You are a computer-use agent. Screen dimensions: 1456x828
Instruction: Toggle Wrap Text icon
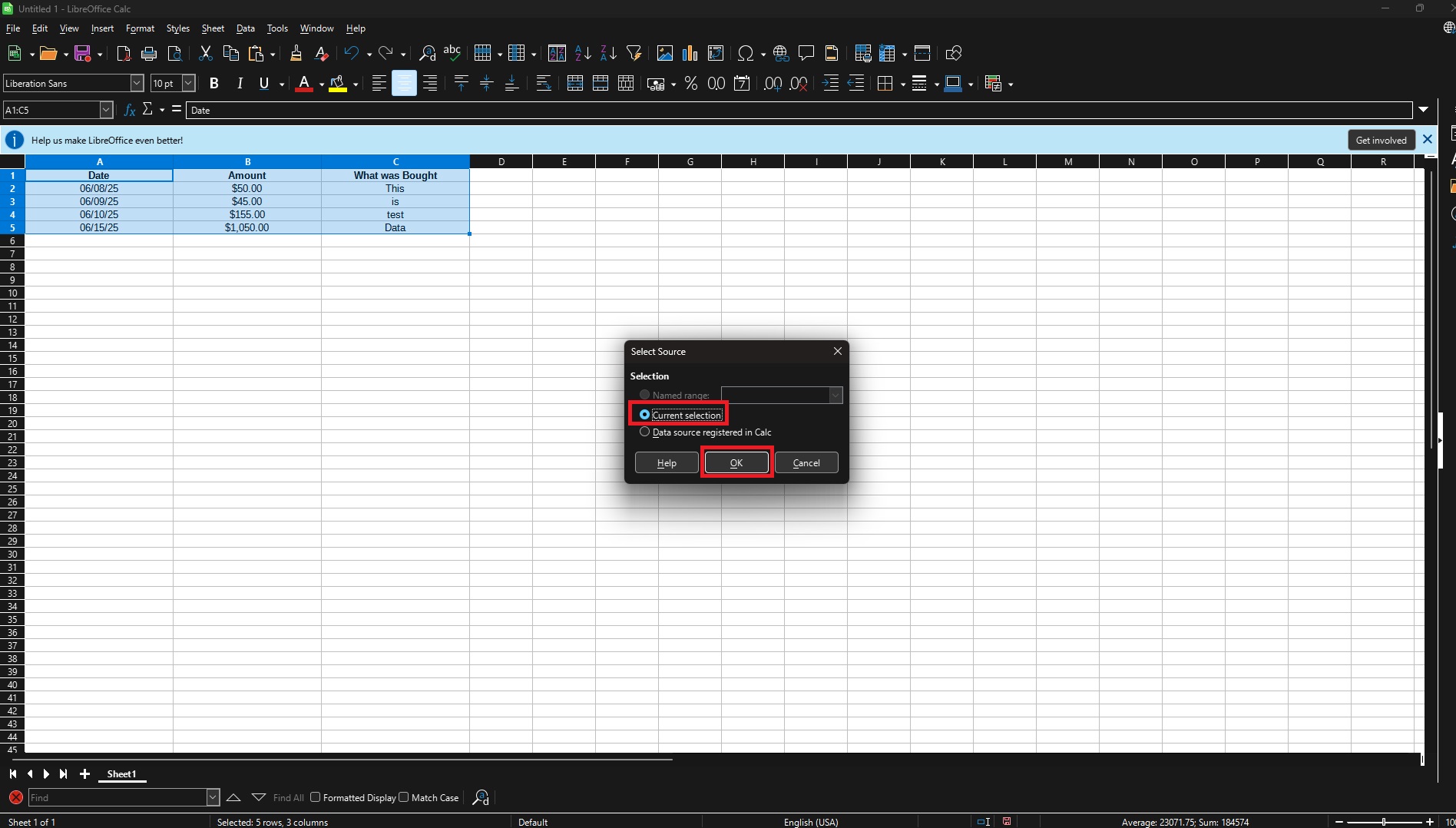point(544,84)
